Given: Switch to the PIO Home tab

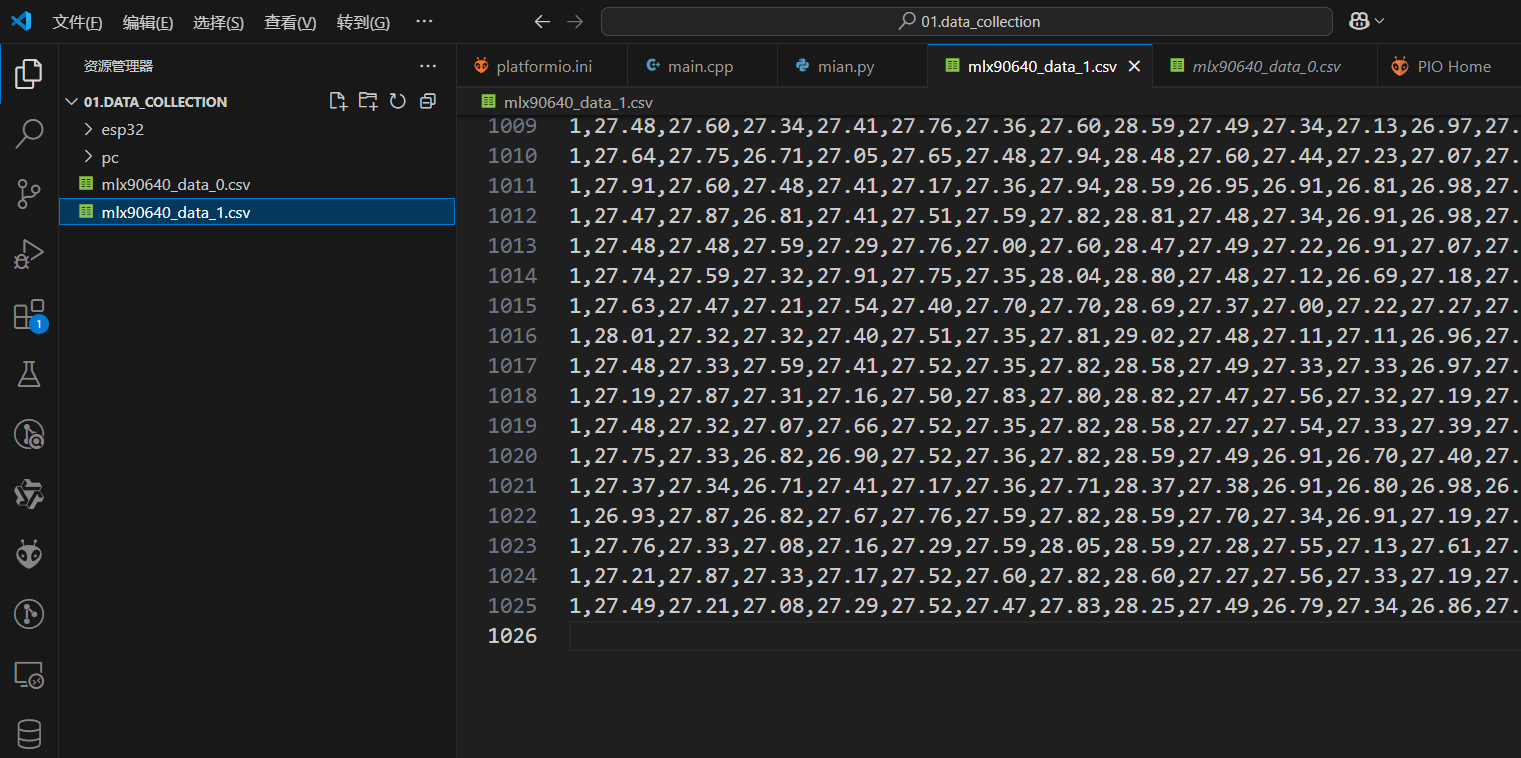Looking at the screenshot, I should (1453, 66).
